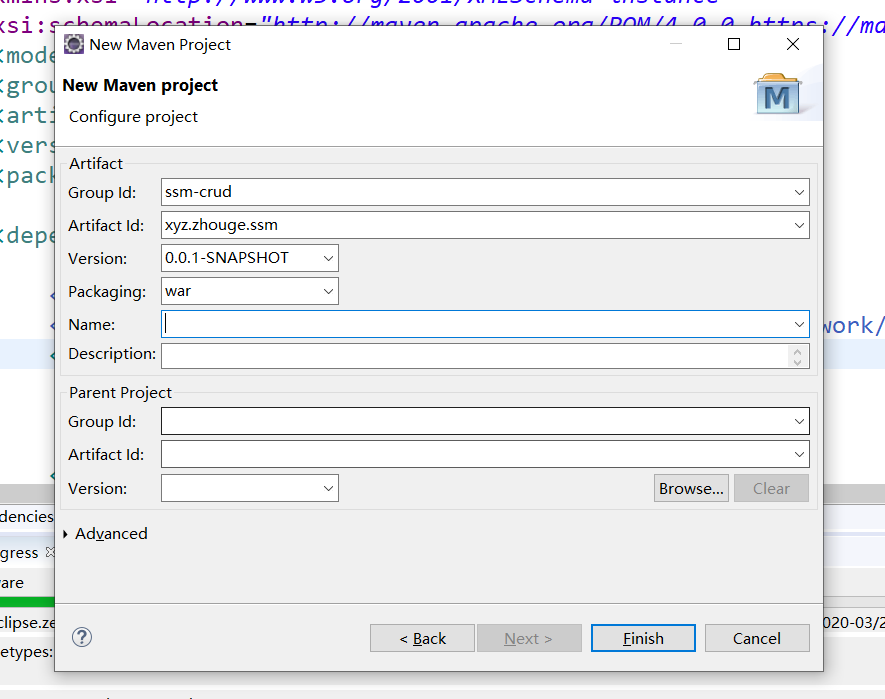Close the New Maven Project dialog
The image size is (885, 699).
[792, 44]
